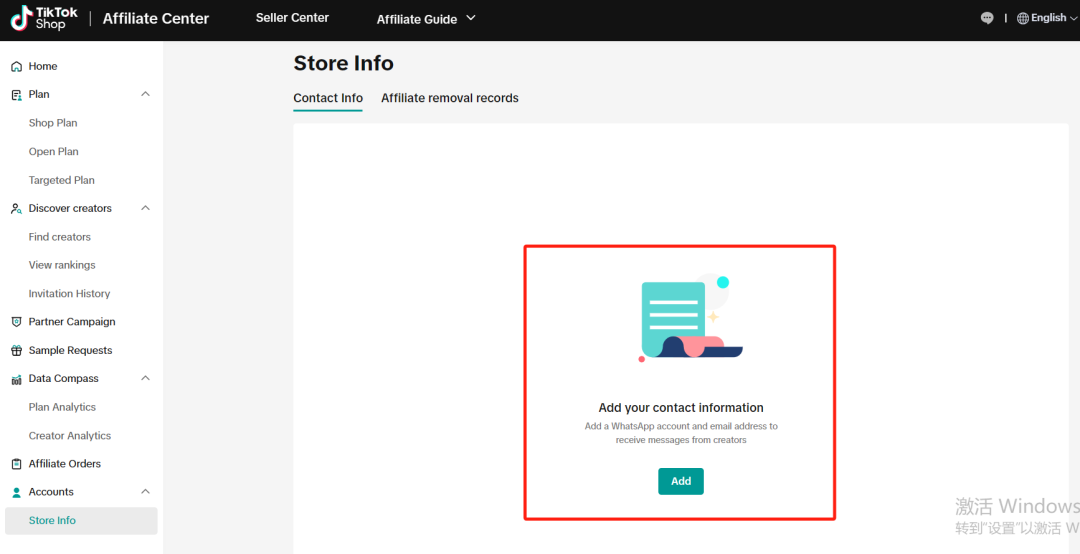The height and width of the screenshot is (554, 1080).
Task: Click the Sample Requests gift icon
Action: pyautogui.click(x=16, y=351)
